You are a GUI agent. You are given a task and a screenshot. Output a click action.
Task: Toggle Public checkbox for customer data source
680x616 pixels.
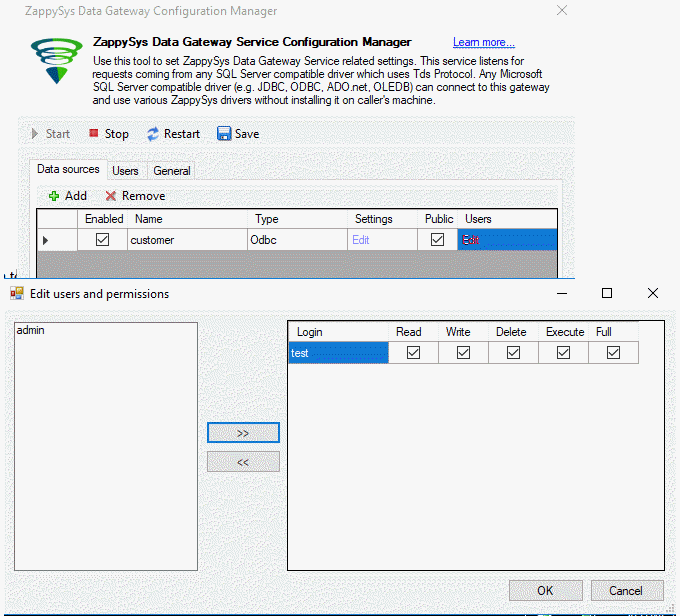click(437, 239)
